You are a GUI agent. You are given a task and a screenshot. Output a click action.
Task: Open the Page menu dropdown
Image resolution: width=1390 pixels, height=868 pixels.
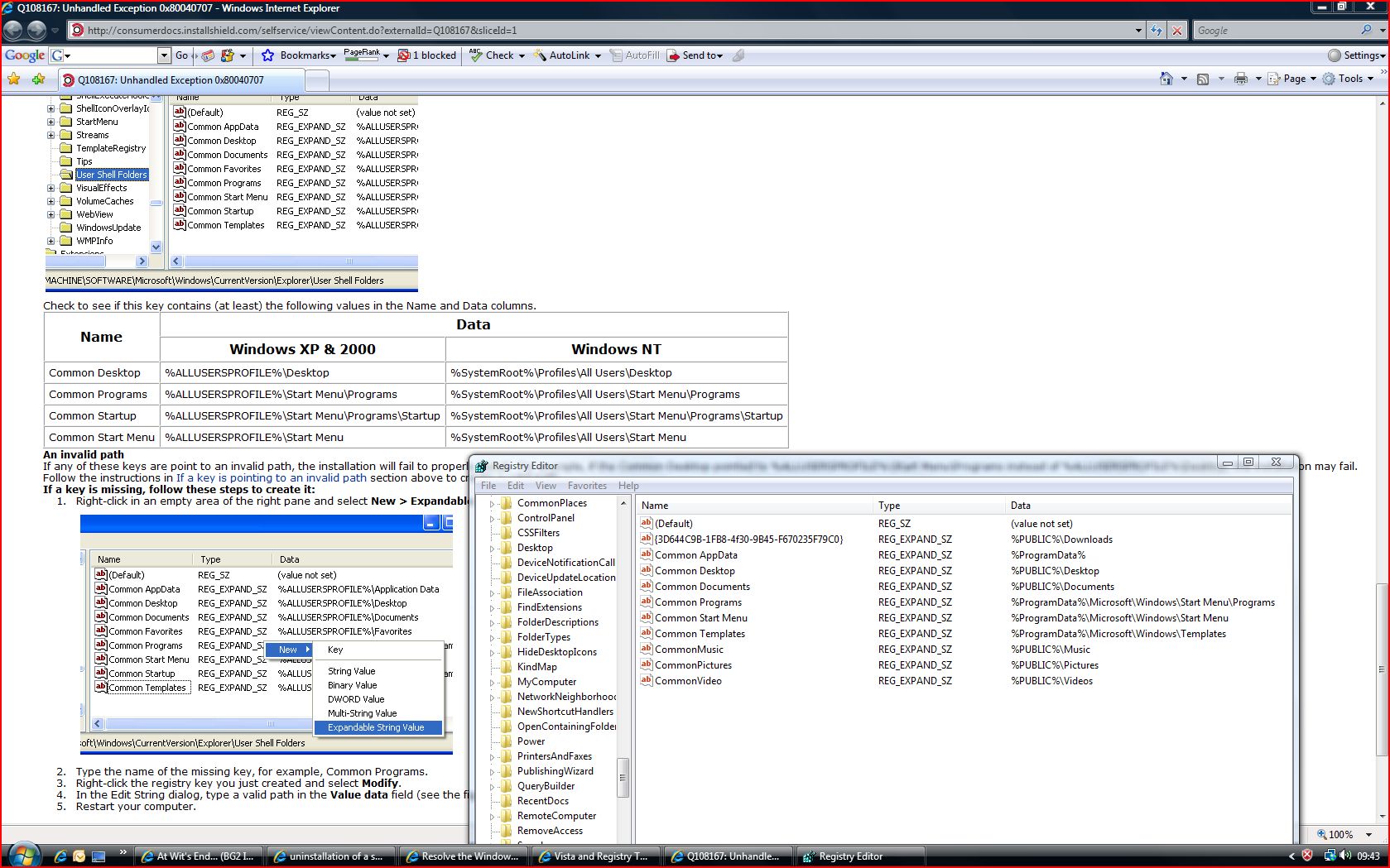(1291, 79)
